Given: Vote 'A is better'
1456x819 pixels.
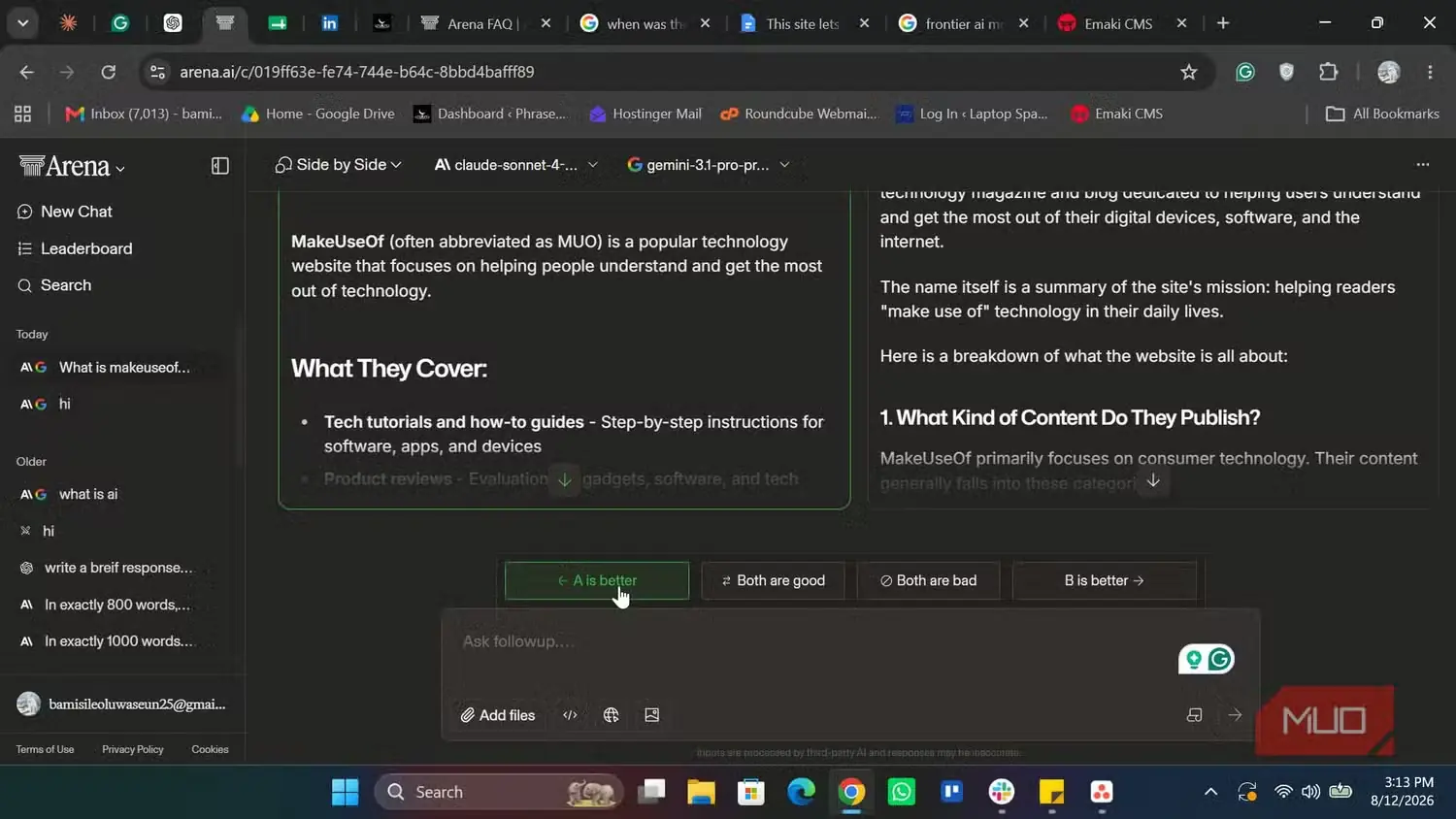Looking at the screenshot, I should (x=597, y=580).
